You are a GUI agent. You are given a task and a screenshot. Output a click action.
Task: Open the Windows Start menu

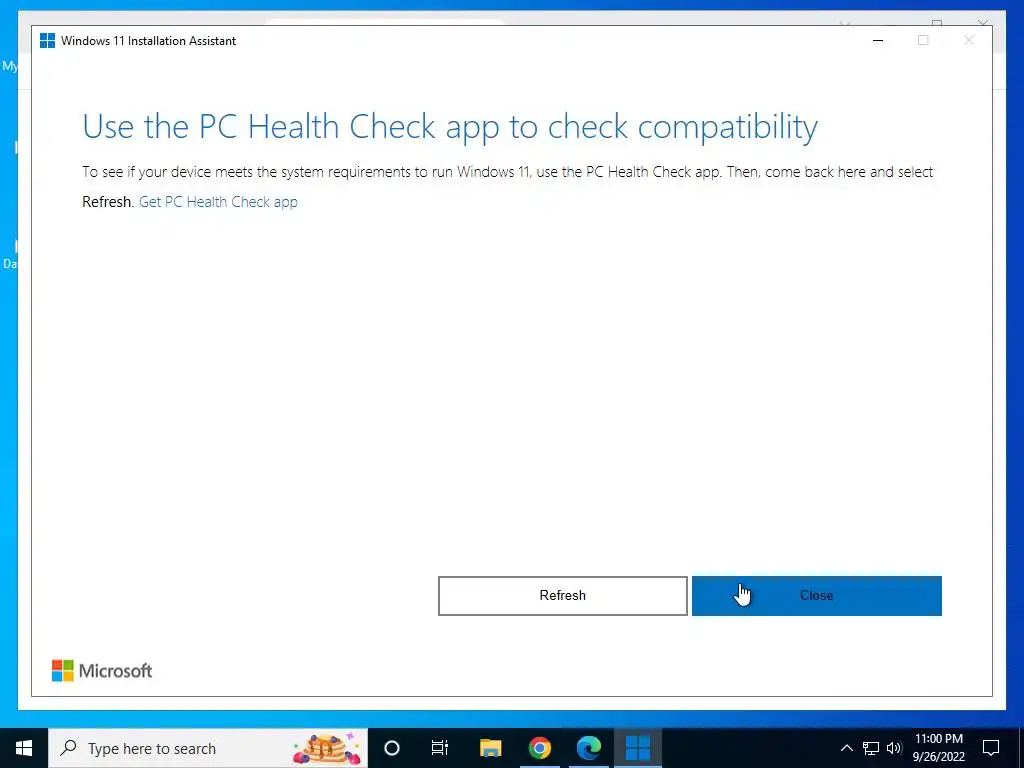[24, 748]
